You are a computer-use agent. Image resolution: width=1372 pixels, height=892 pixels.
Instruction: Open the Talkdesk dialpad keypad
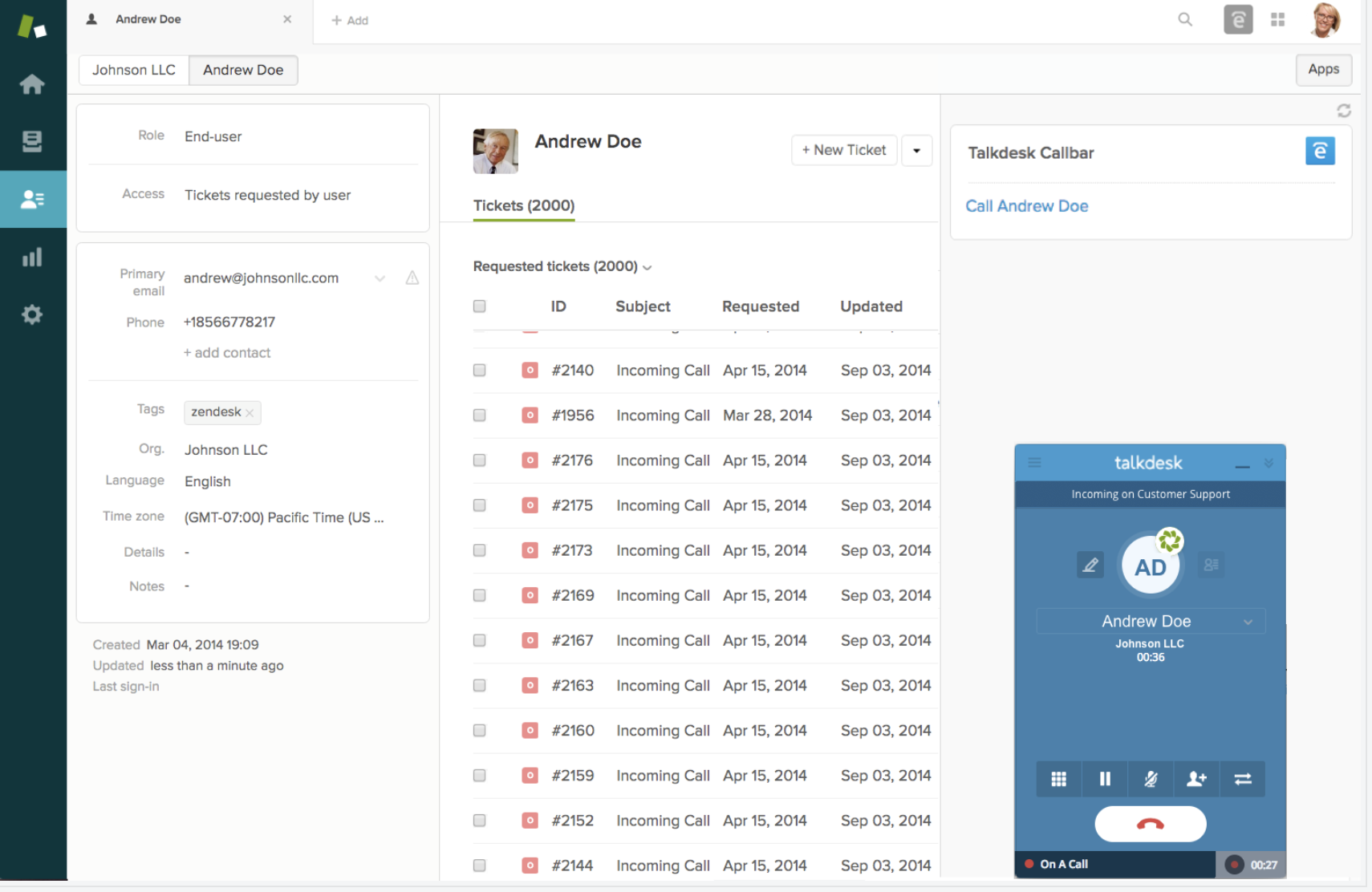[x=1058, y=779]
